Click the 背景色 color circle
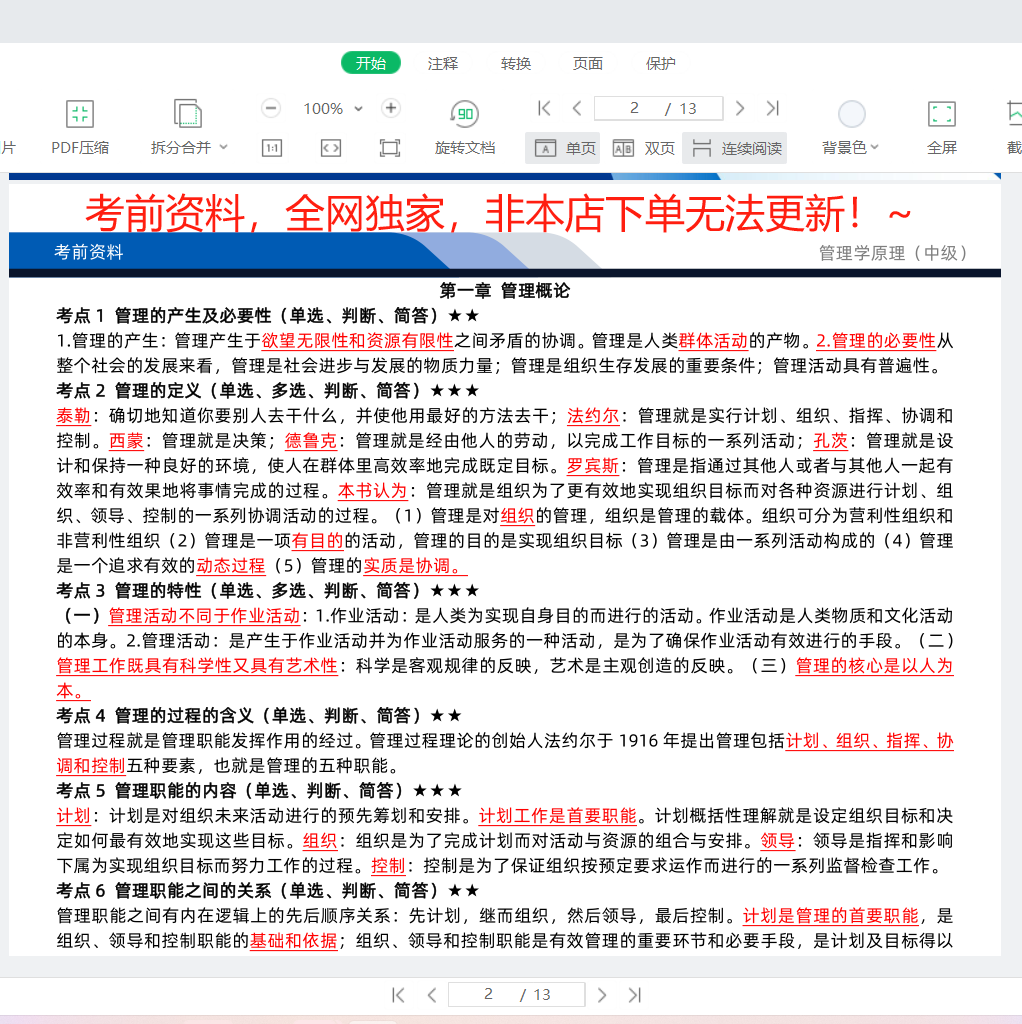Viewport: 1022px width, 1024px height. point(852,114)
